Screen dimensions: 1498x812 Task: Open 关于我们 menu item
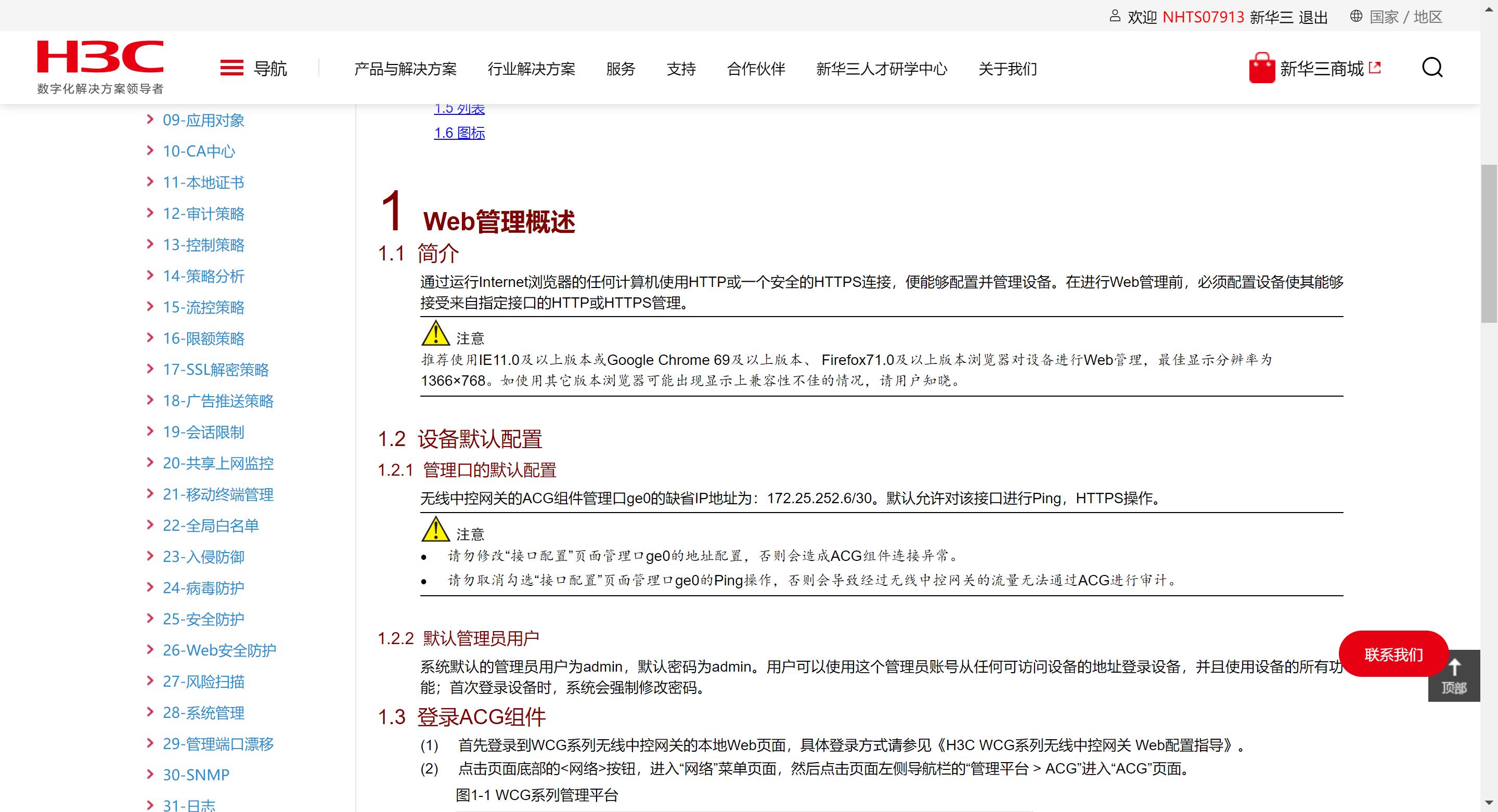(1007, 69)
